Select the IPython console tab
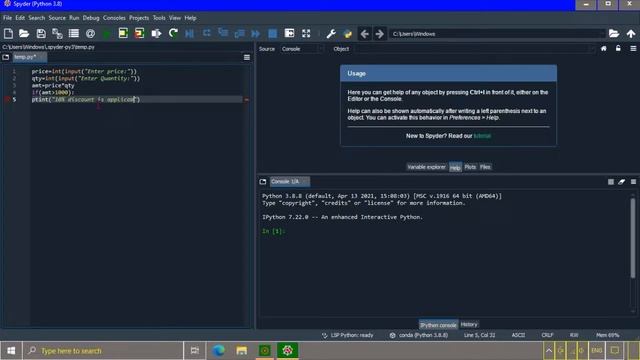 tap(438, 325)
